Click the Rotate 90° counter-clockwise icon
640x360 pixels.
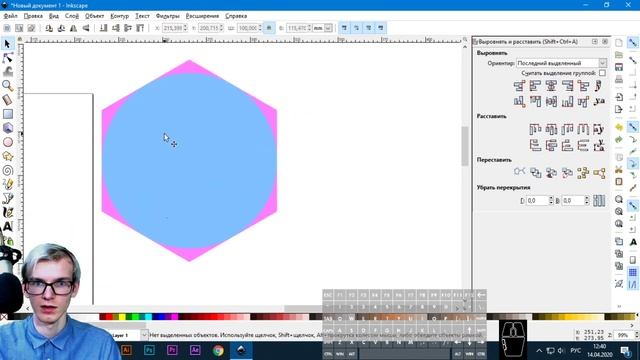coord(49,28)
